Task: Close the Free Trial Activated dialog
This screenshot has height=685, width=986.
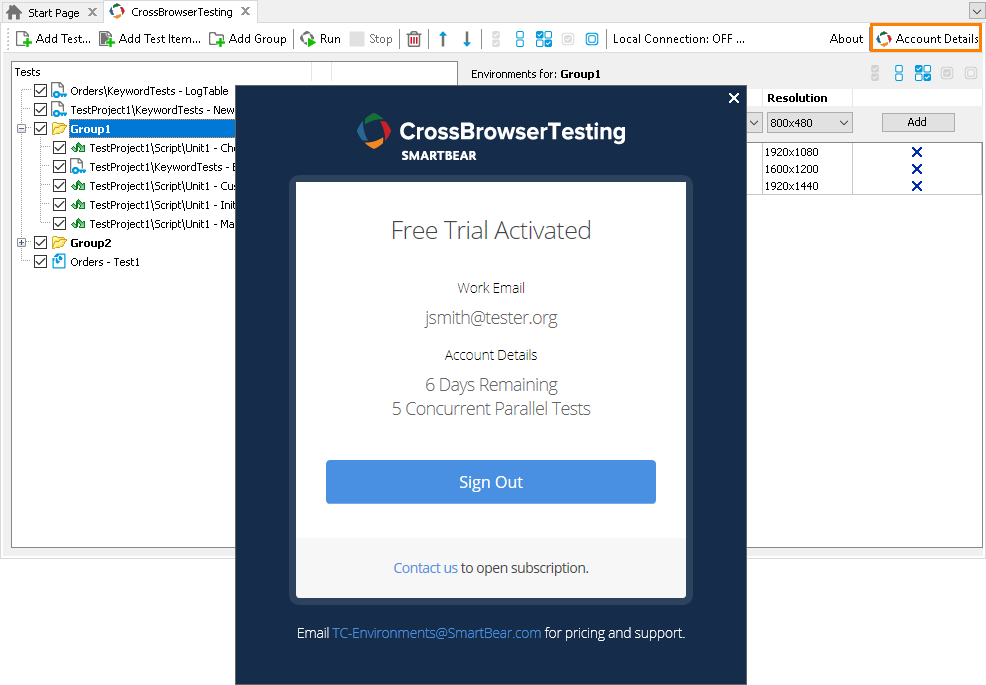Action: (x=734, y=98)
